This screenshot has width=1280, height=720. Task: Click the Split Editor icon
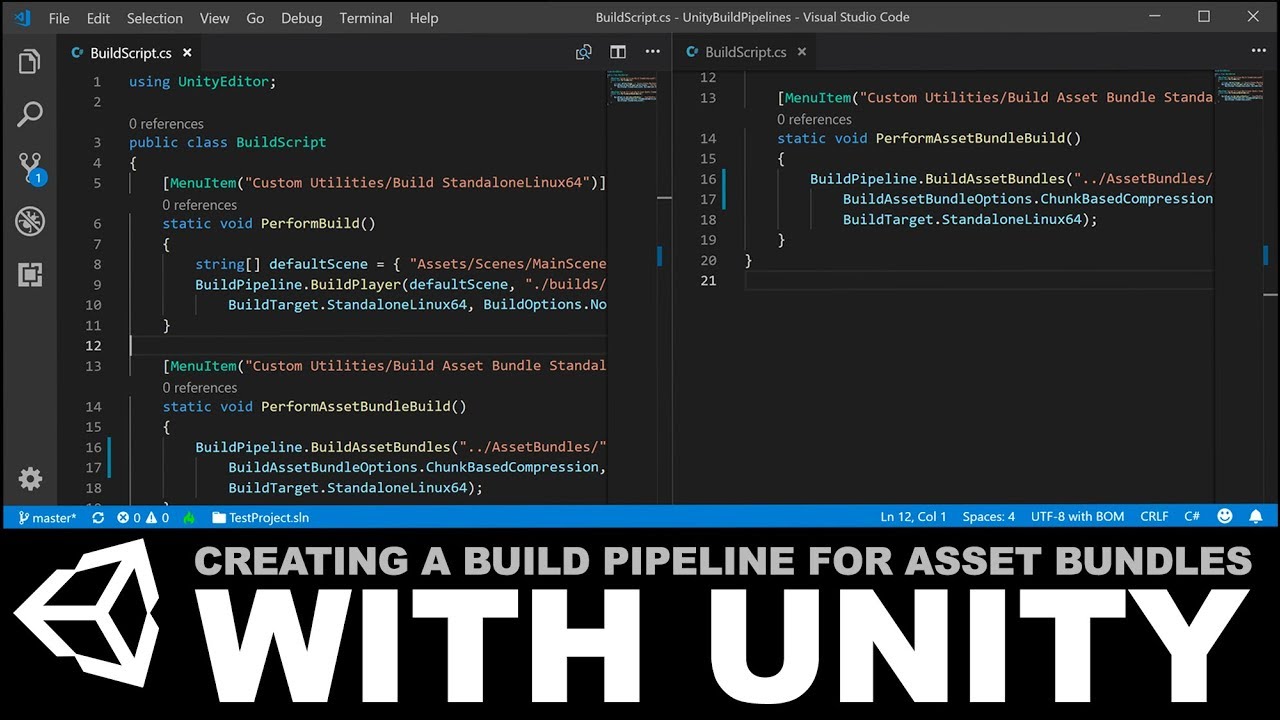tap(618, 52)
